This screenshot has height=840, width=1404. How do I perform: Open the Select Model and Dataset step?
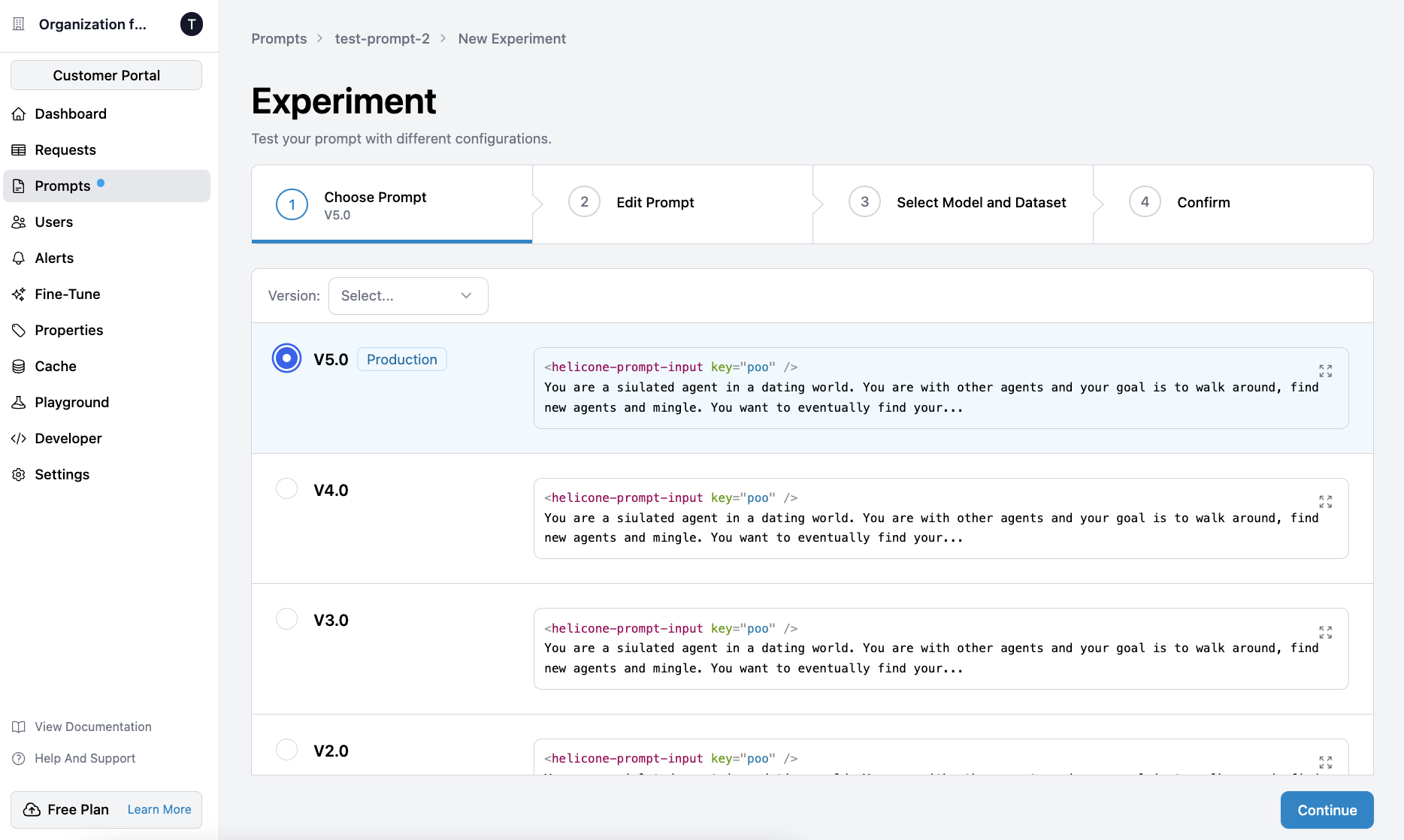point(981,202)
